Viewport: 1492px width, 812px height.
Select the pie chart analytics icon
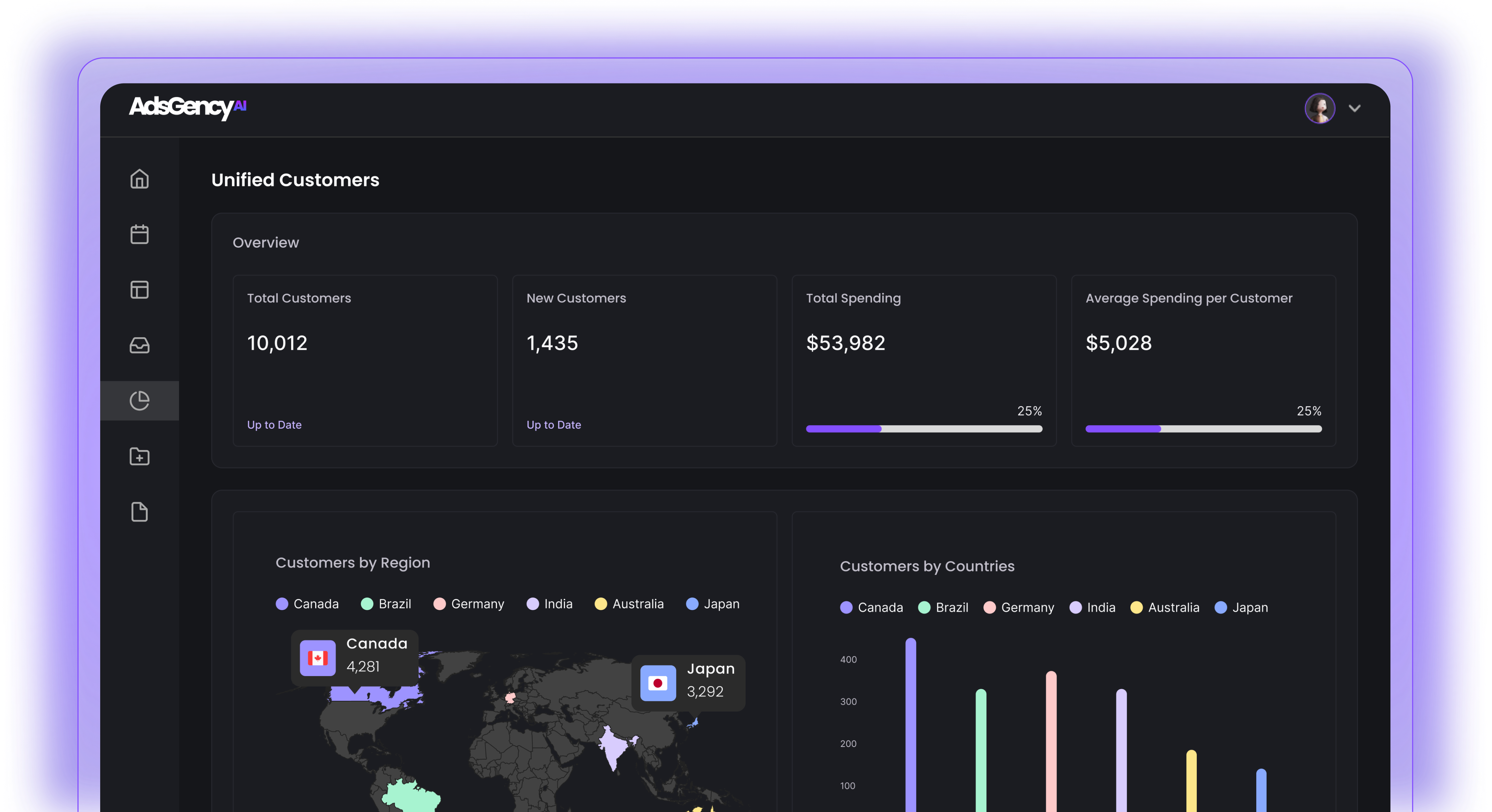(x=139, y=401)
